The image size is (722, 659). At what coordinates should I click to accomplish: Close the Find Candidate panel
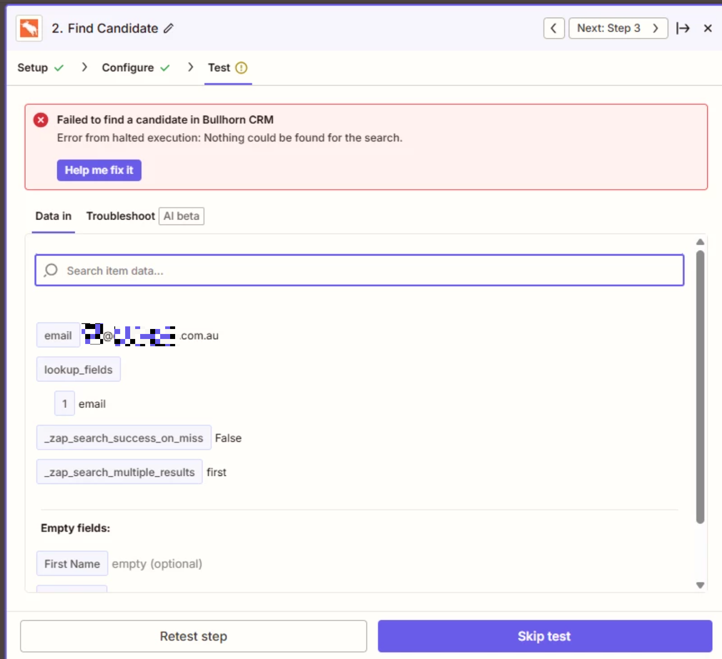pyautogui.click(x=708, y=28)
